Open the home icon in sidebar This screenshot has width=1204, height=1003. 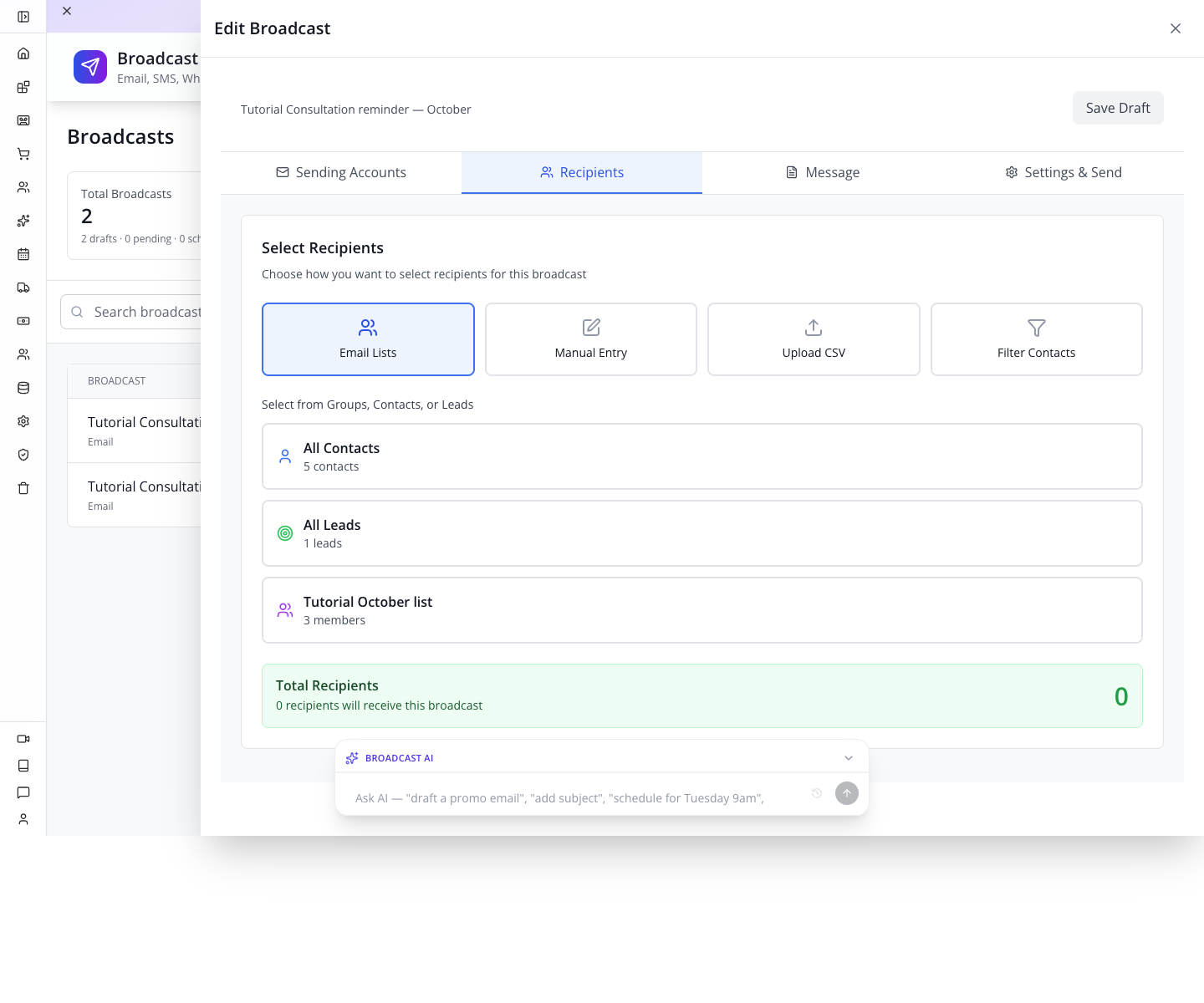23,53
